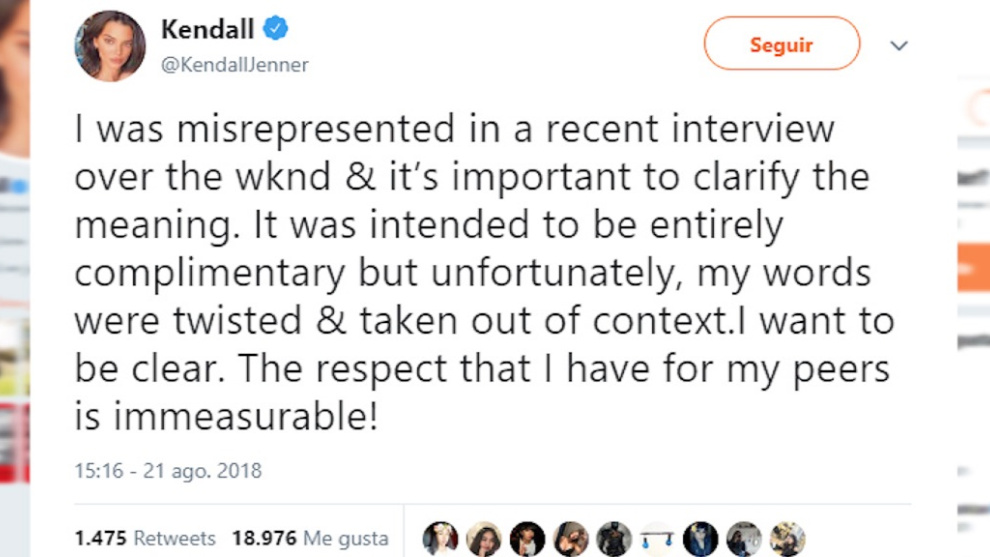This screenshot has height=557, width=990.
Task: Click the tweet body text
Action: pos(470,271)
